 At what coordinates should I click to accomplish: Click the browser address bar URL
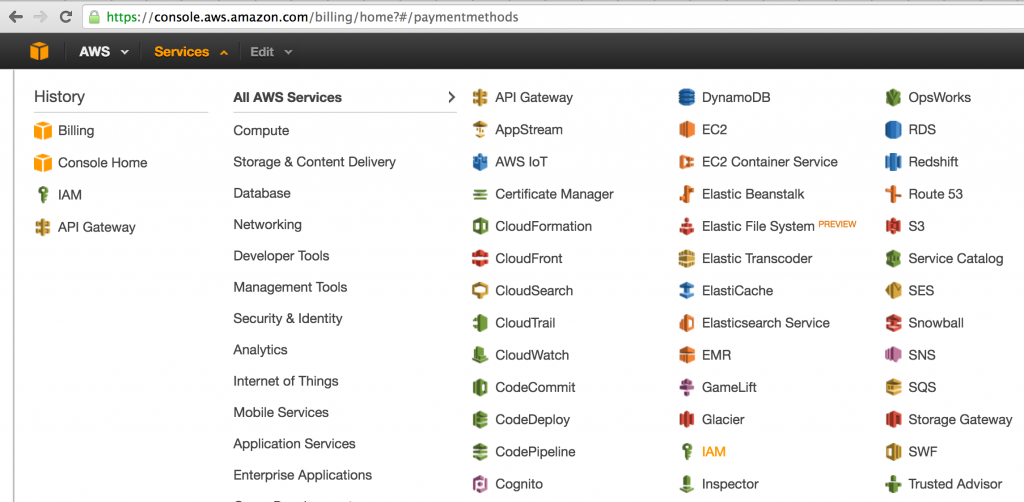[312, 17]
